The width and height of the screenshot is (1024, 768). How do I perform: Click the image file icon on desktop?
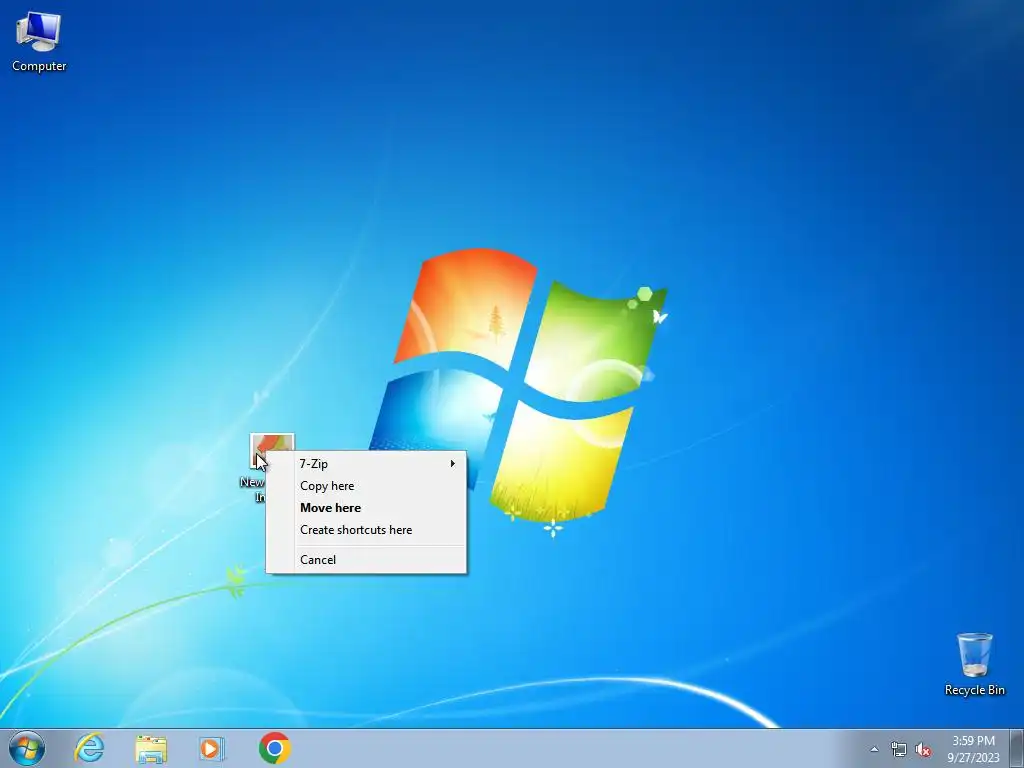272,449
